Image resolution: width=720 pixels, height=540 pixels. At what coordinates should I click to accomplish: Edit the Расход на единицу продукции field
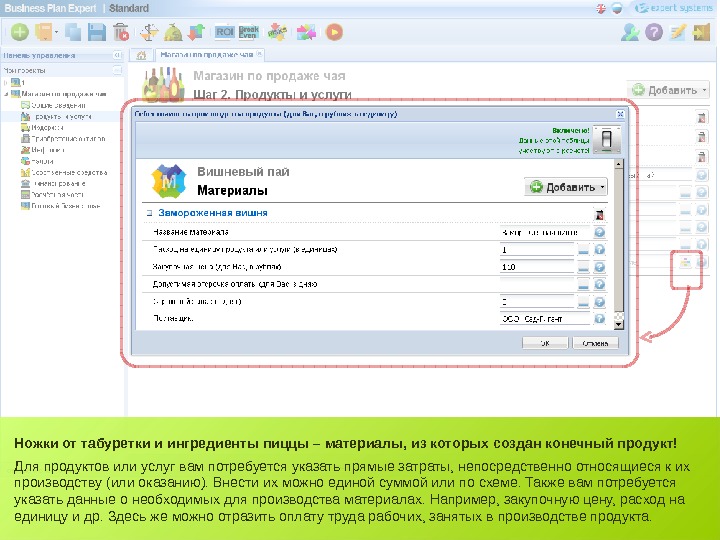[537, 250]
